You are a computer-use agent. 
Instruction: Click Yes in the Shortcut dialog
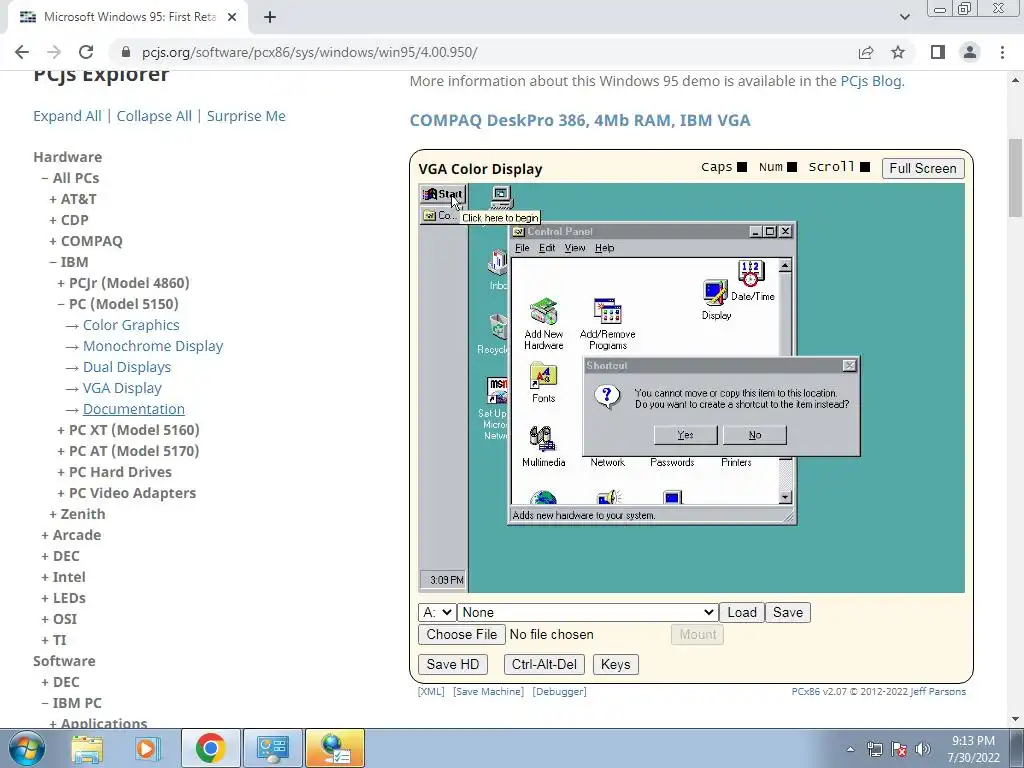[x=685, y=435]
